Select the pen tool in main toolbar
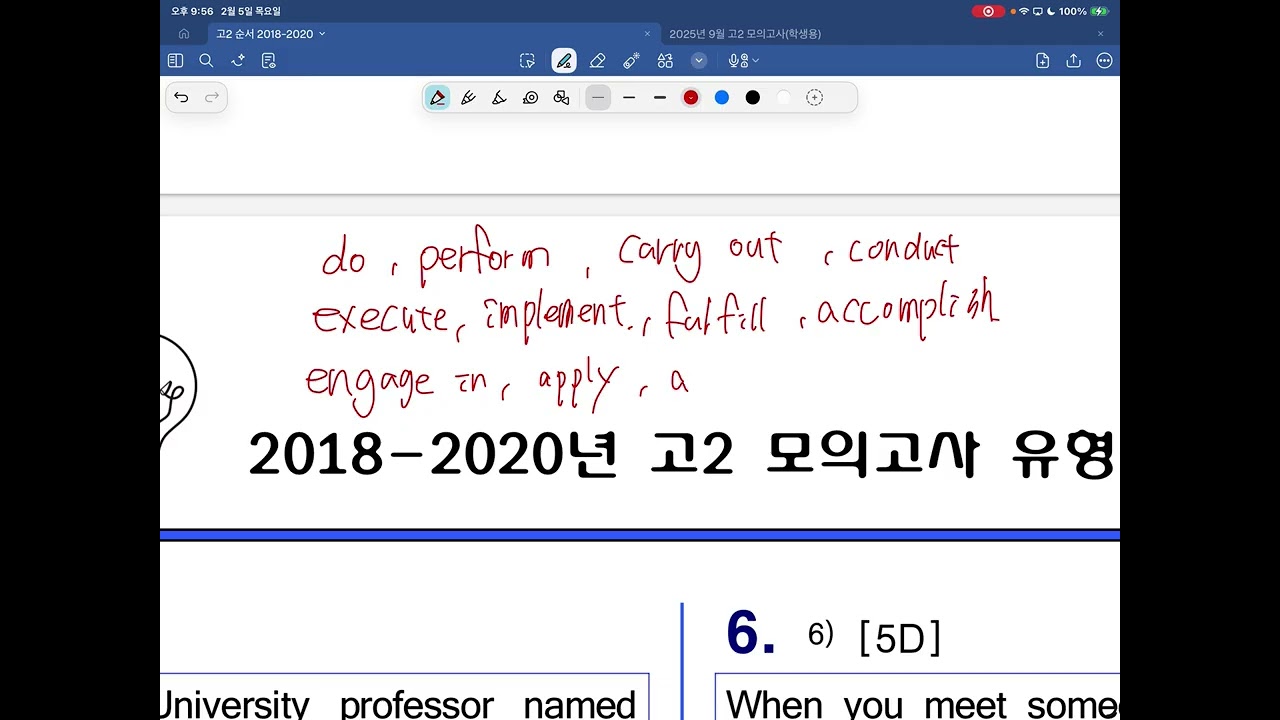Image resolution: width=1280 pixels, height=720 pixels. coord(564,61)
